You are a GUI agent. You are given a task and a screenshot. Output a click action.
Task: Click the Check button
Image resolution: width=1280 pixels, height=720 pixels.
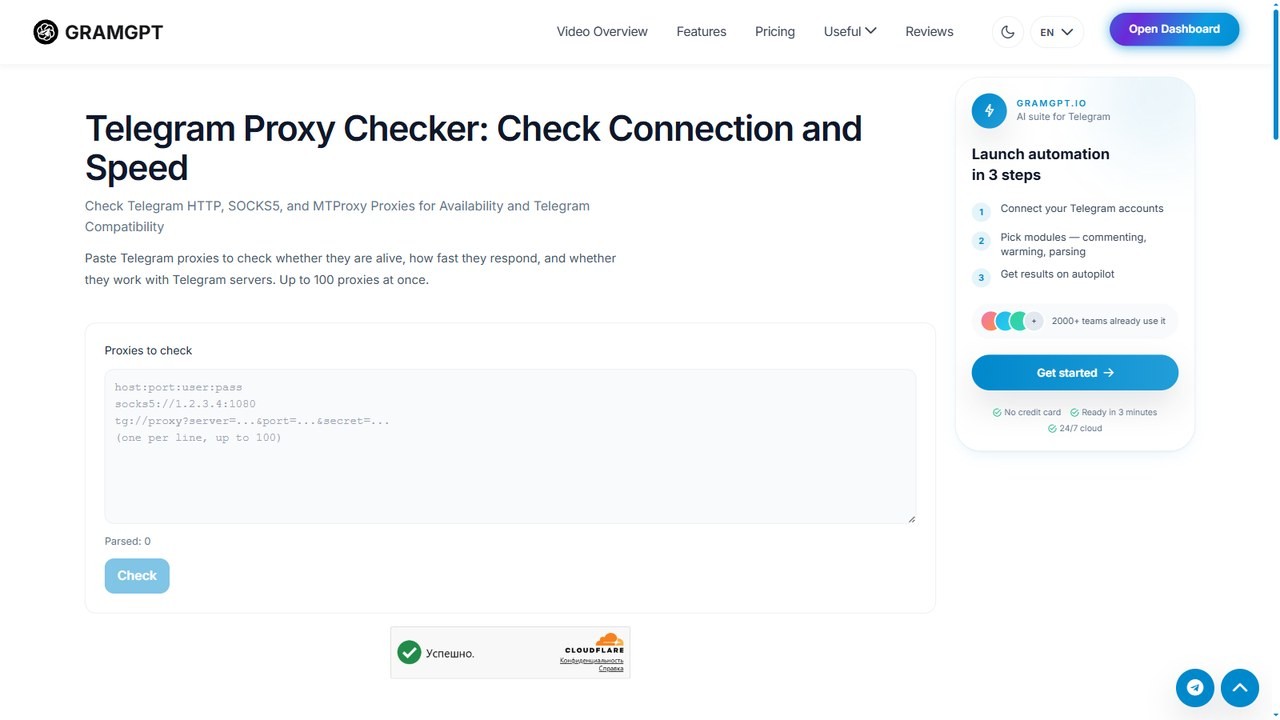(x=137, y=575)
